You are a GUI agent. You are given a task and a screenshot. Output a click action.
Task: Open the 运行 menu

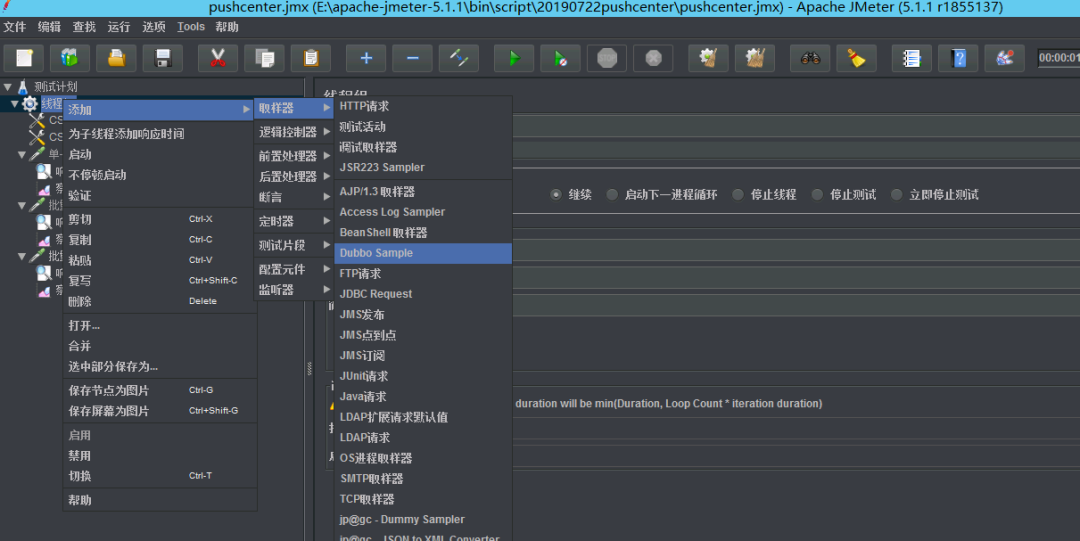(118, 27)
